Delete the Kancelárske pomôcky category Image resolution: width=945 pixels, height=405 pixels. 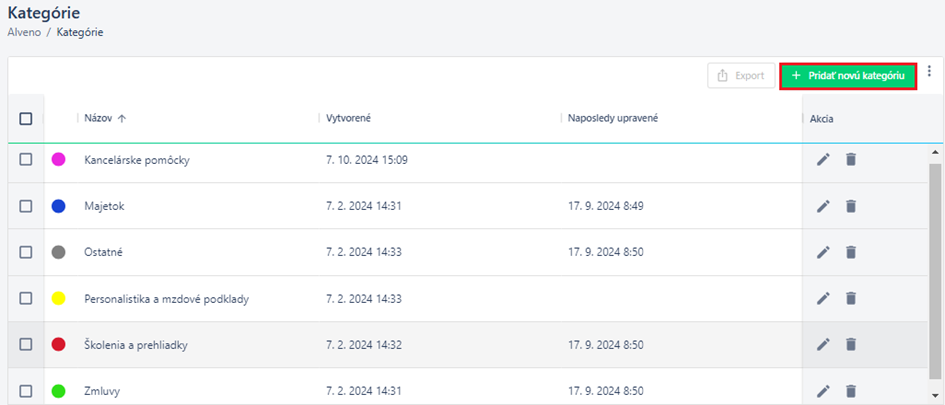click(850, 160)
